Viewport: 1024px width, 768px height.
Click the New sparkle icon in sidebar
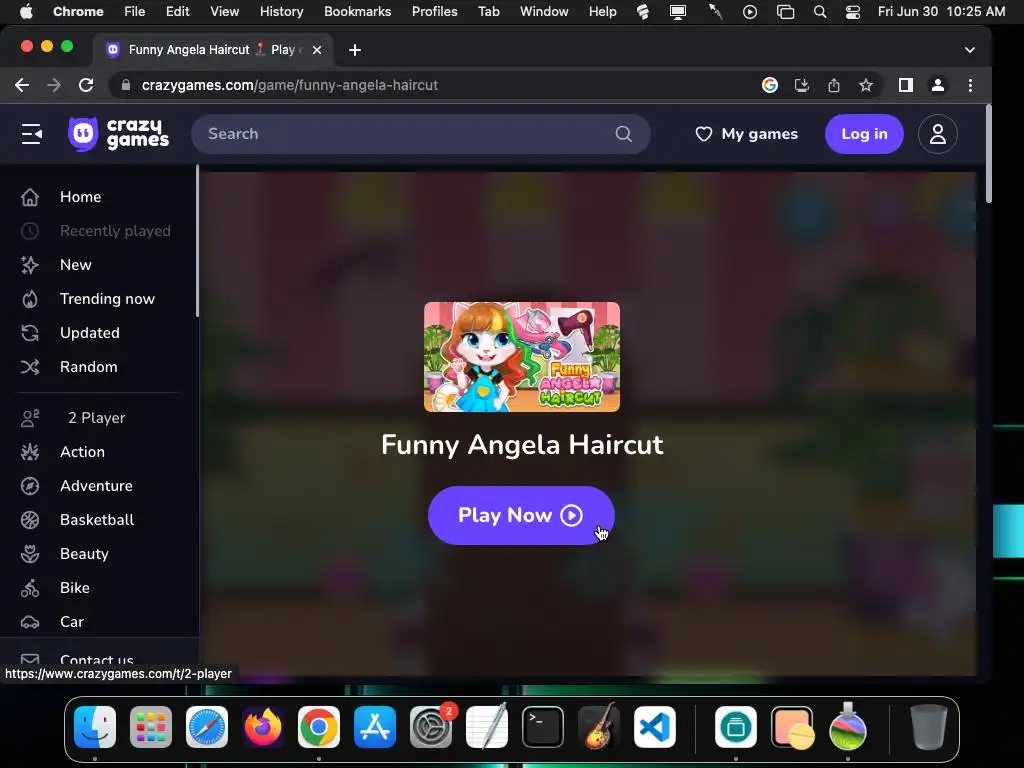click(x=30, y=265)
